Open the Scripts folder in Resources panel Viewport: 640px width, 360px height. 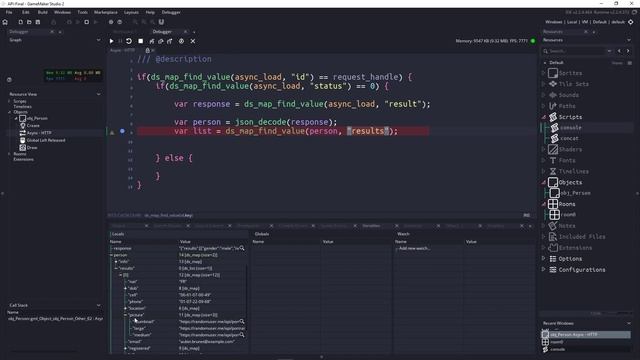point(570,117)
